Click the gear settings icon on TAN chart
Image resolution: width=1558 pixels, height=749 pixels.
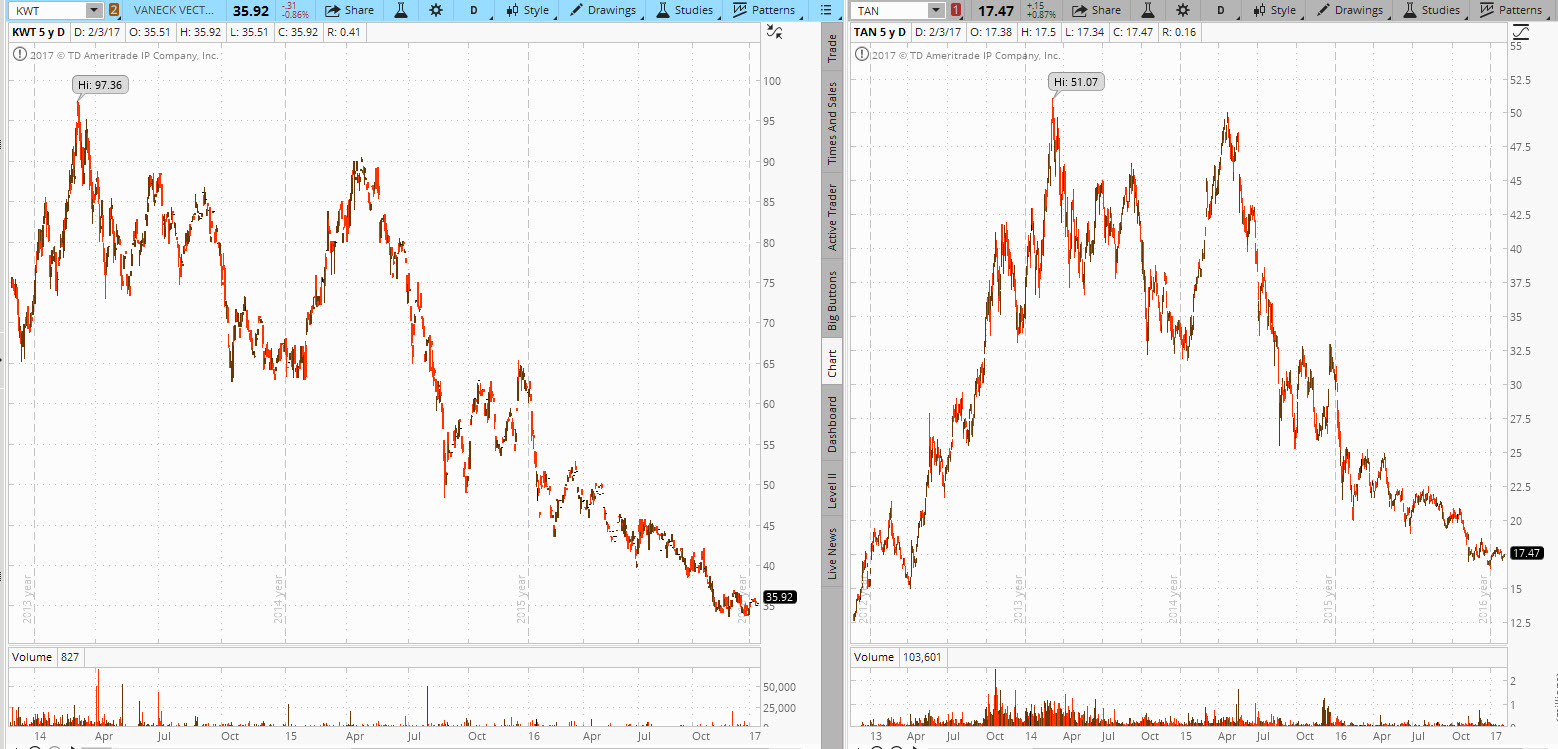(x=1182, y=10)
